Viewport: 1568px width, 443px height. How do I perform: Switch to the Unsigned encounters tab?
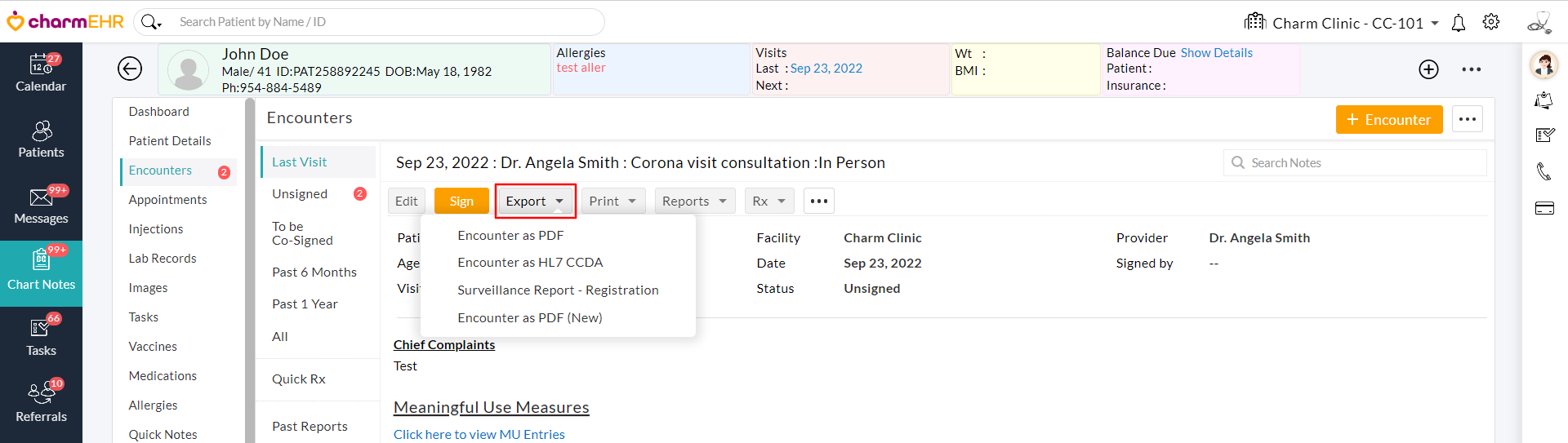(300, 194)
